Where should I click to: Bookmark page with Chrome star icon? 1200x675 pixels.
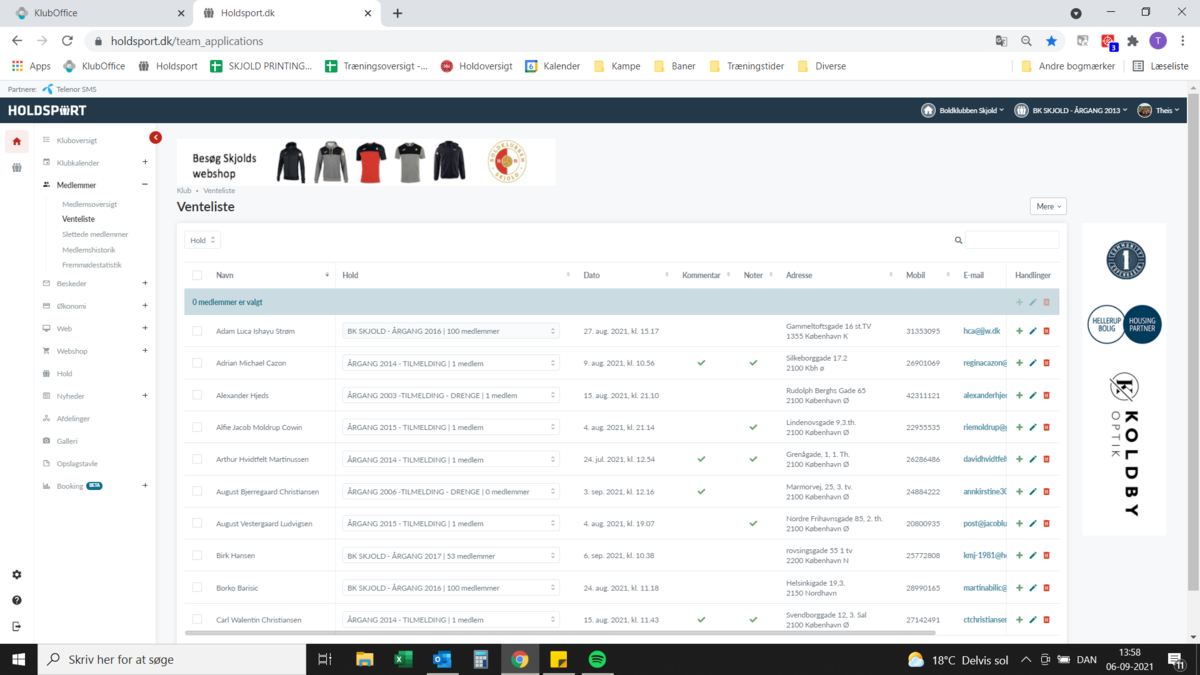(x=1051, y=41)
